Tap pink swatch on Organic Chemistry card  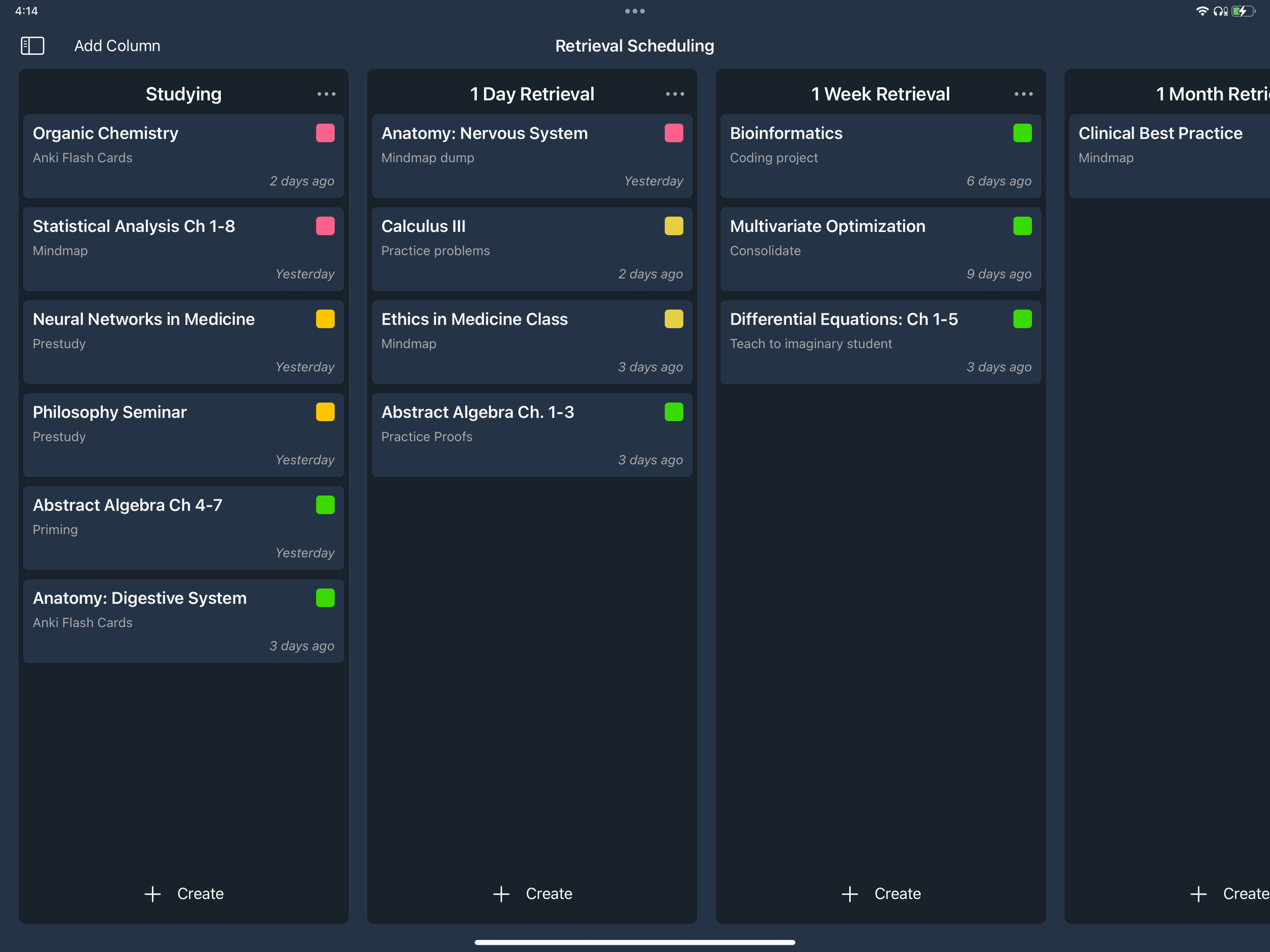[x=325, y=133]
